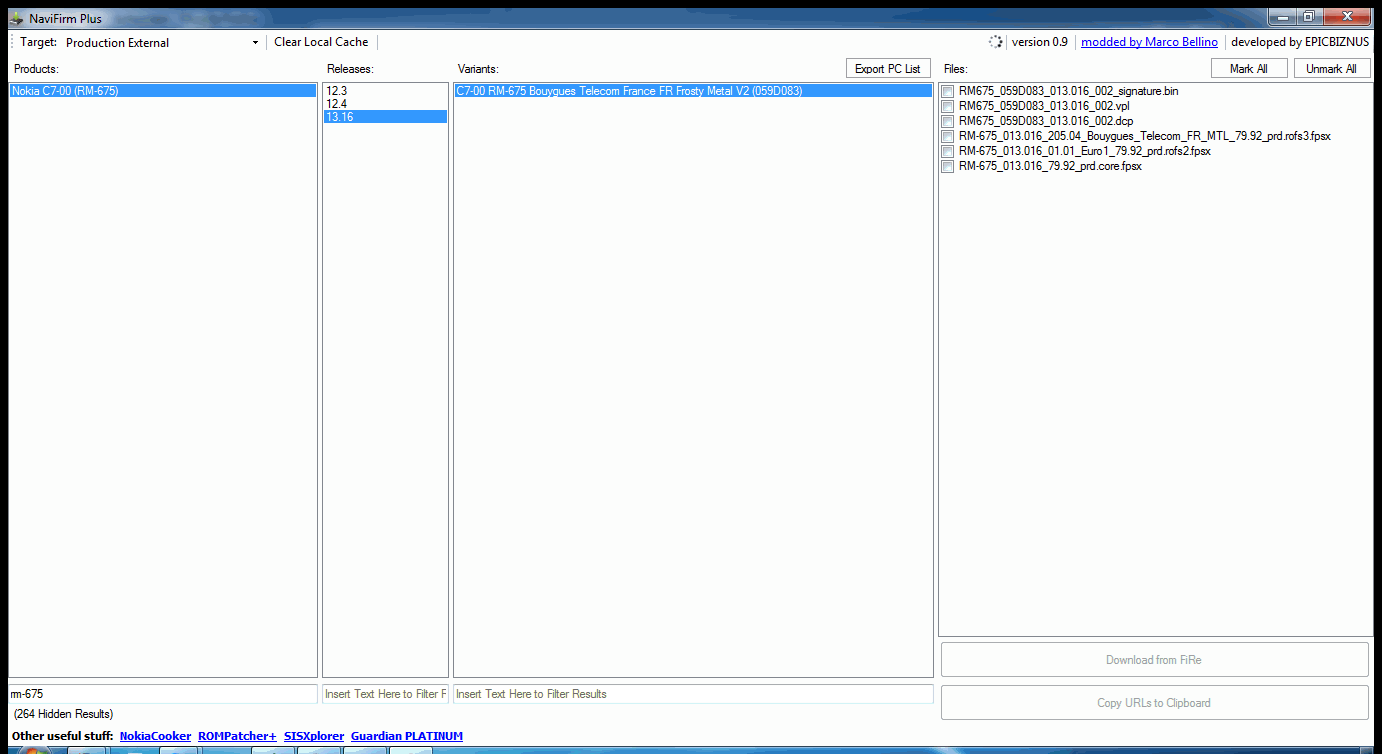This screenshot has width=1382, height=754.
Task: Maximize the NaviFirm Plus window
Action: [1308, 16]
